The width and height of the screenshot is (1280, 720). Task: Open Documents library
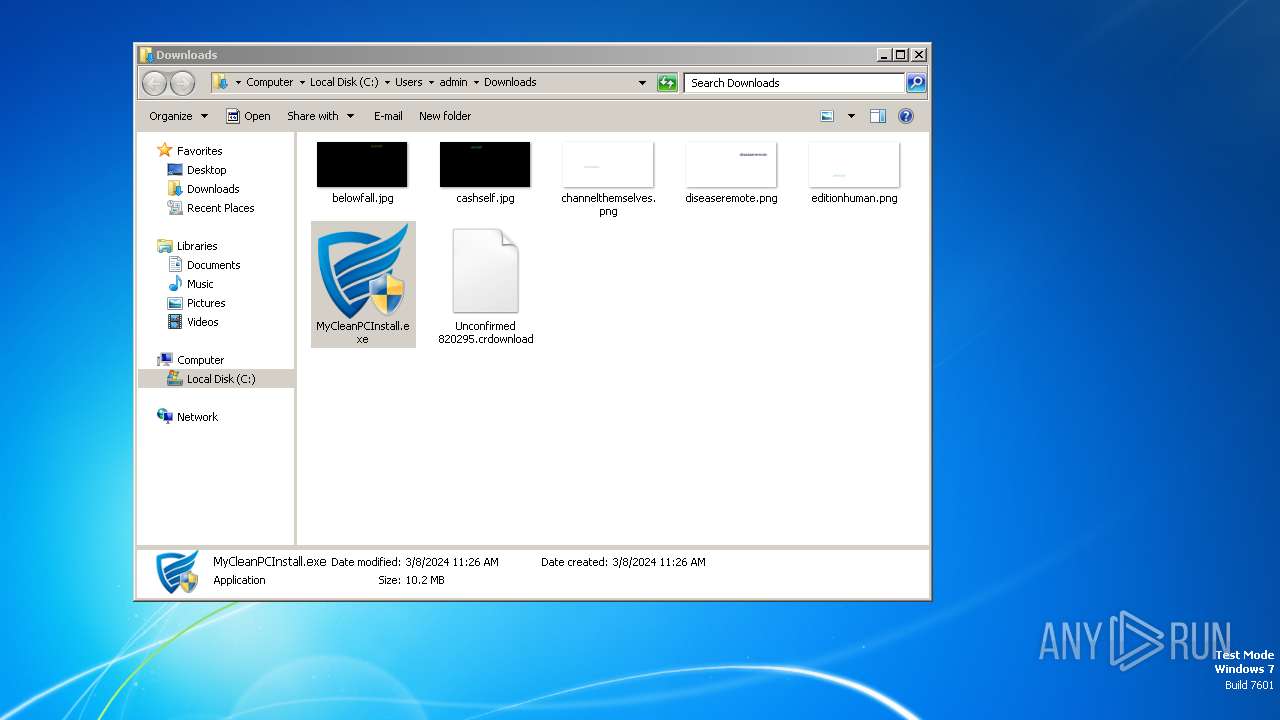pyautogui.click(x=213, y=265)
